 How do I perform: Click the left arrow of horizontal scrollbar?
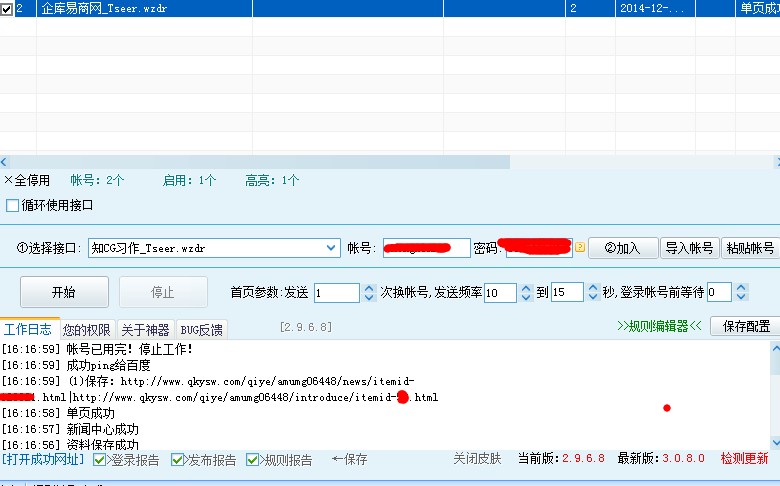(4, 162)
